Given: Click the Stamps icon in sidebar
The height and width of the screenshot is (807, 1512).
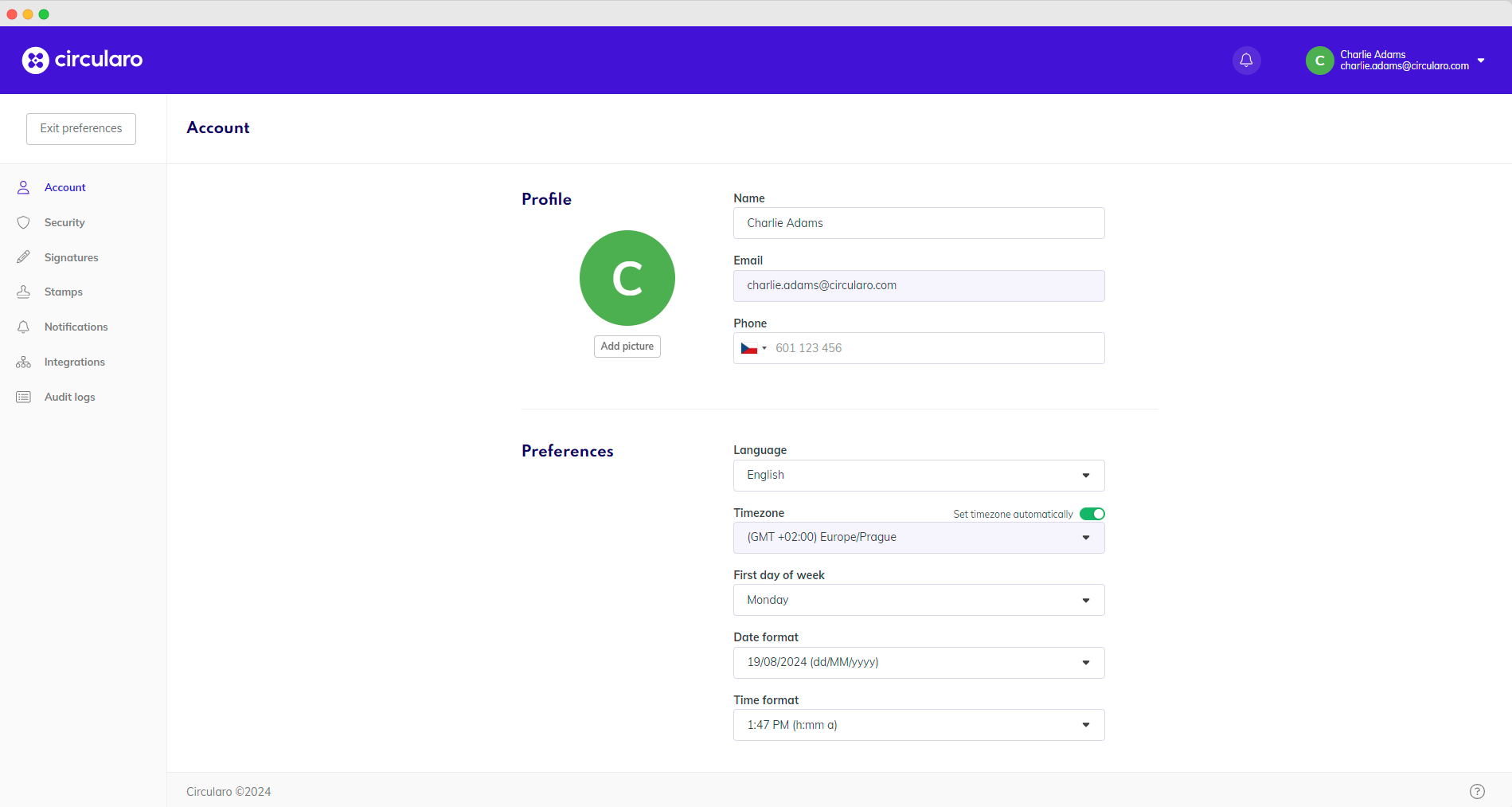Looking at the screenshot, I should coord(24,292).
